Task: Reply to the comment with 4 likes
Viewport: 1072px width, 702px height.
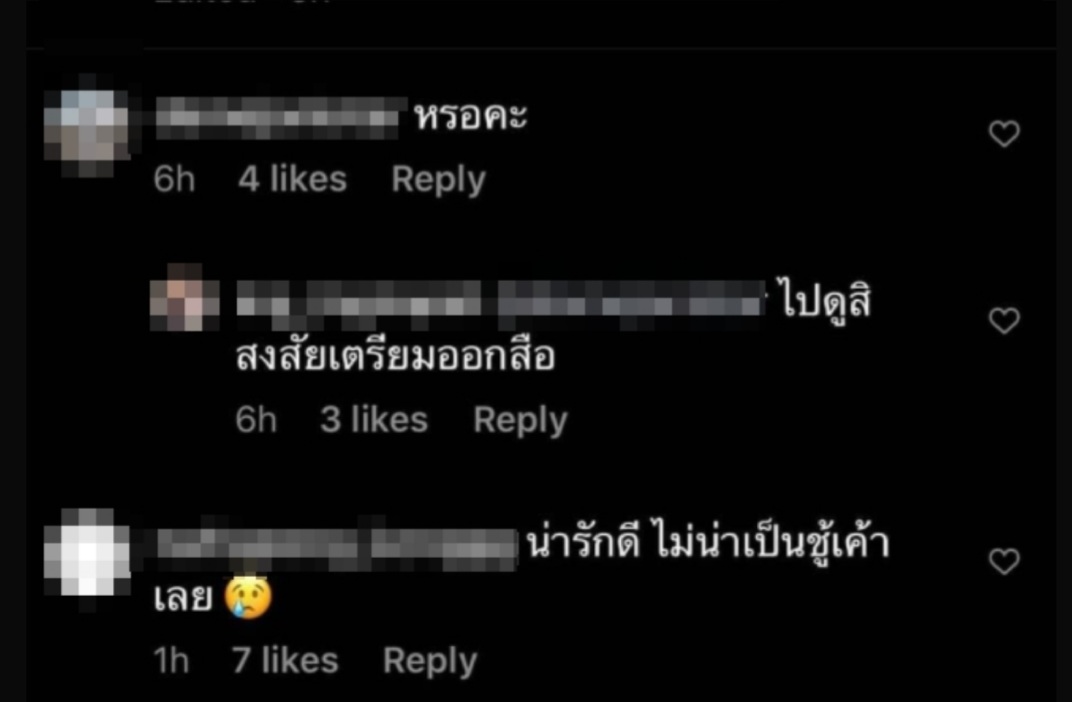Action: [x=438, y=180]
